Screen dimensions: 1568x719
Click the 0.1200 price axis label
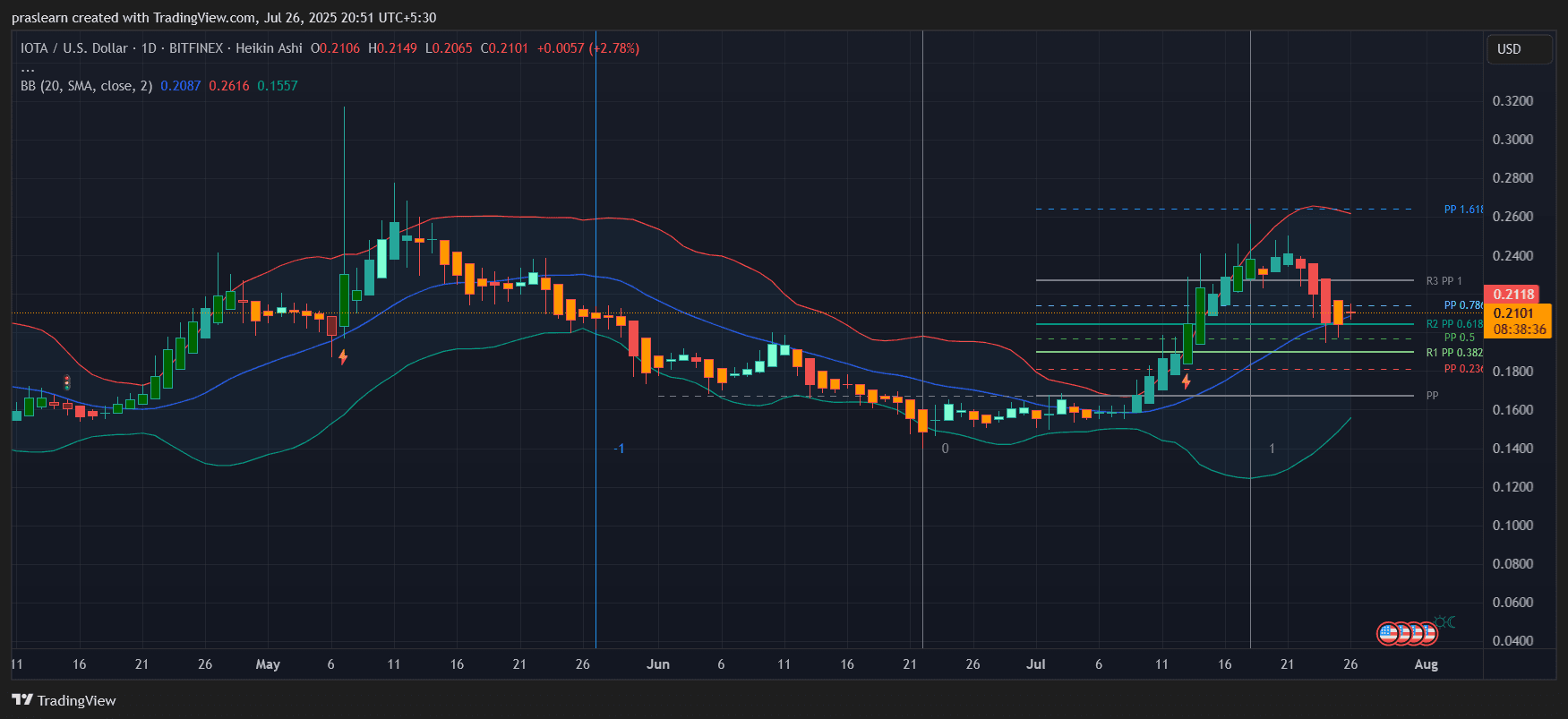pos(1512,487)
